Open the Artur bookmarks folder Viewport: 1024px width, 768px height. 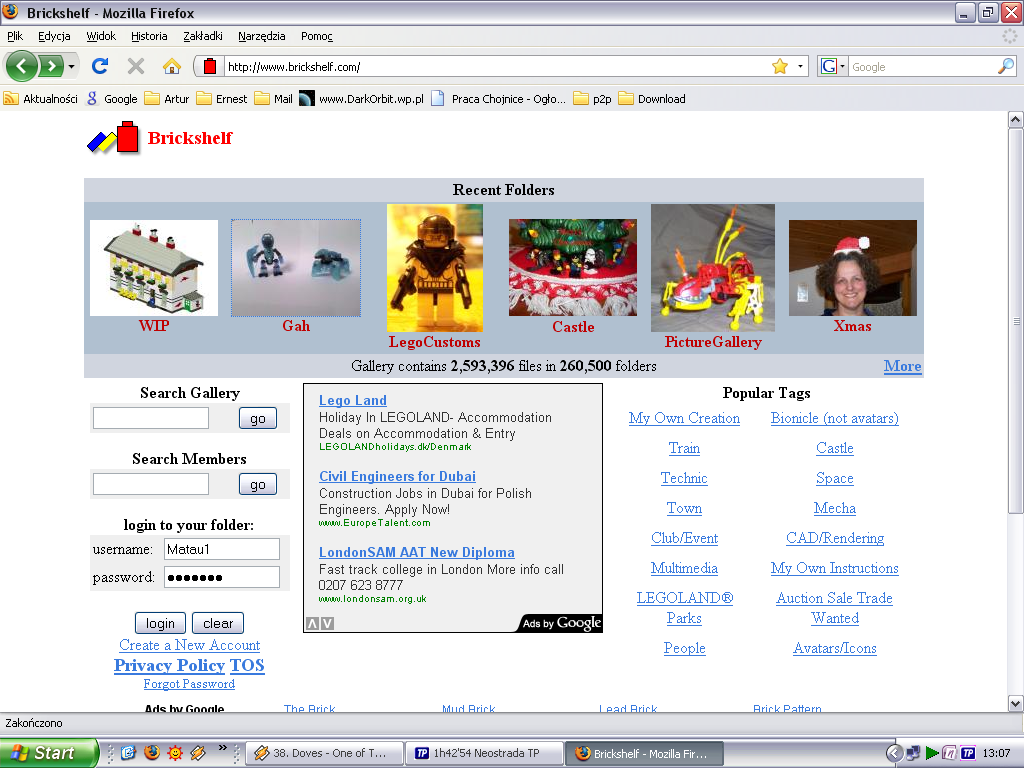[x=167, y=99]
